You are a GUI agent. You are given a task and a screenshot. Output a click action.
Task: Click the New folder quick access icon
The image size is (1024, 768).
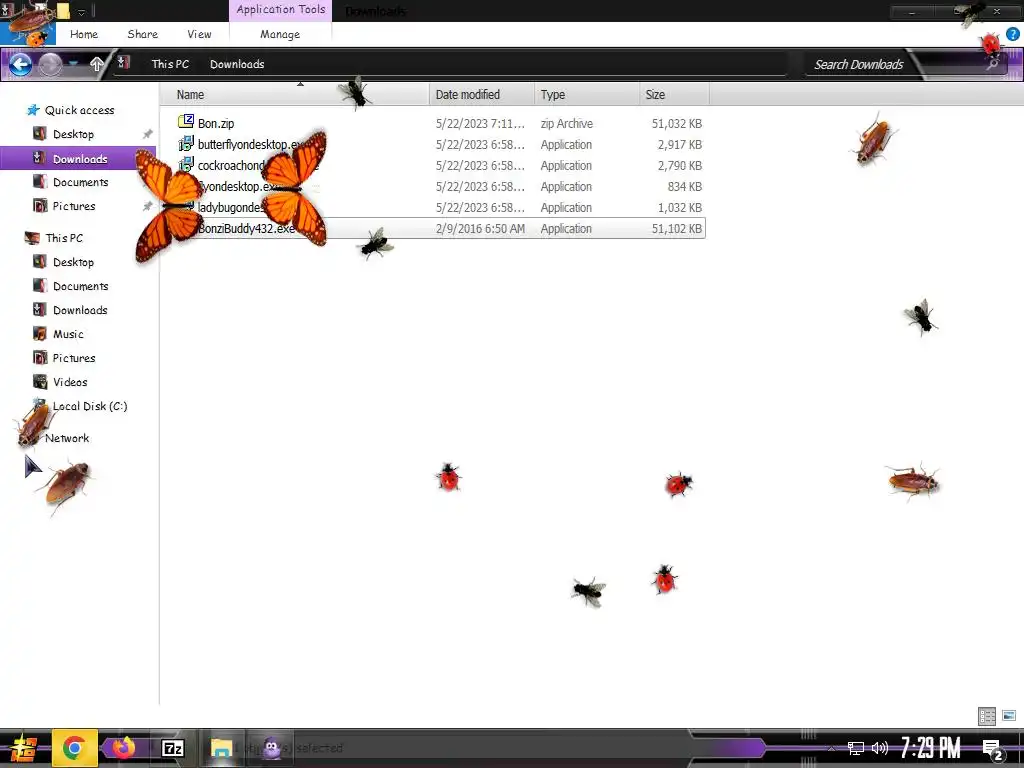tap(63, 10)
